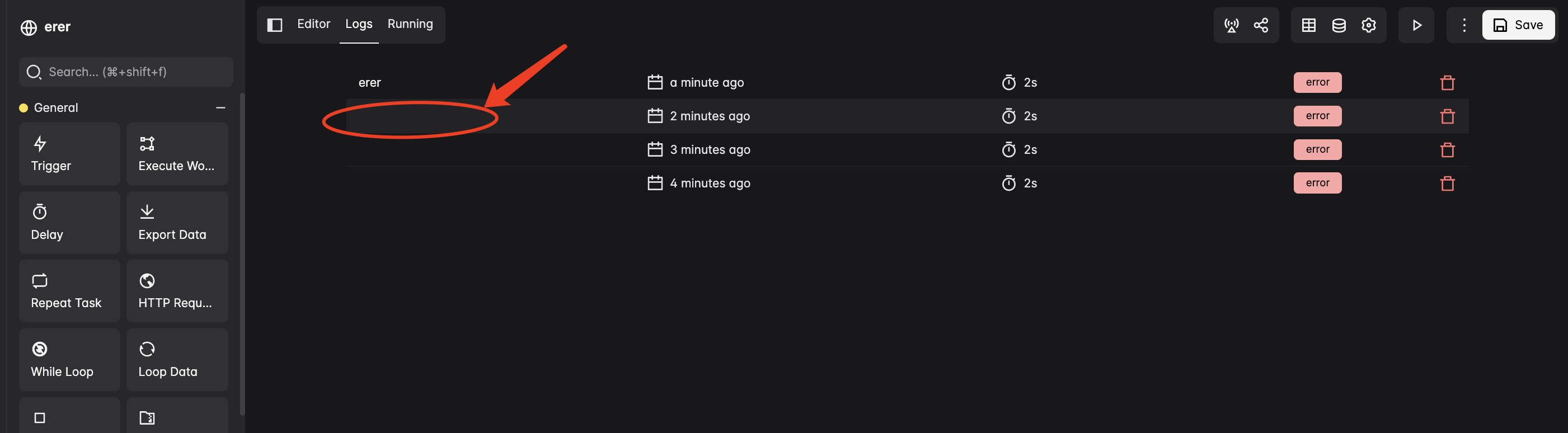This screenshot has width=1568, height=433.
Task: Add an Export Data node
Action: pyautogui.click(x=177, y=222)
